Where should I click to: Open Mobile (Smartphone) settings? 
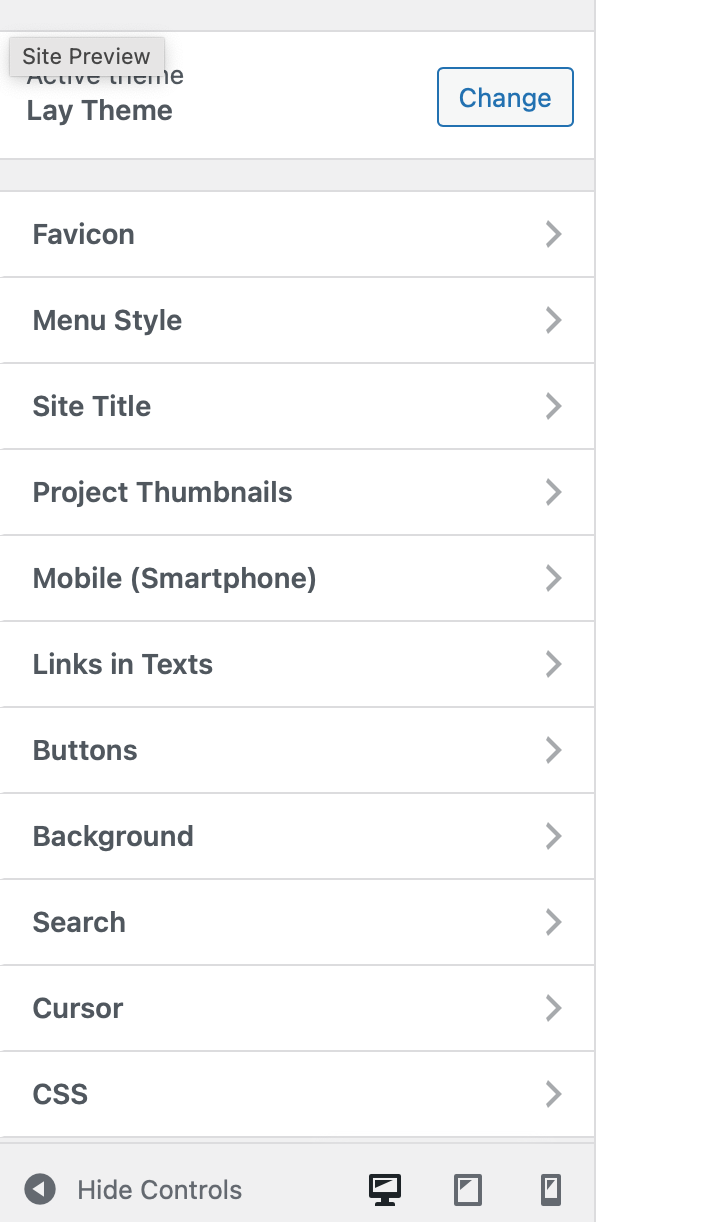coord(297,578)
